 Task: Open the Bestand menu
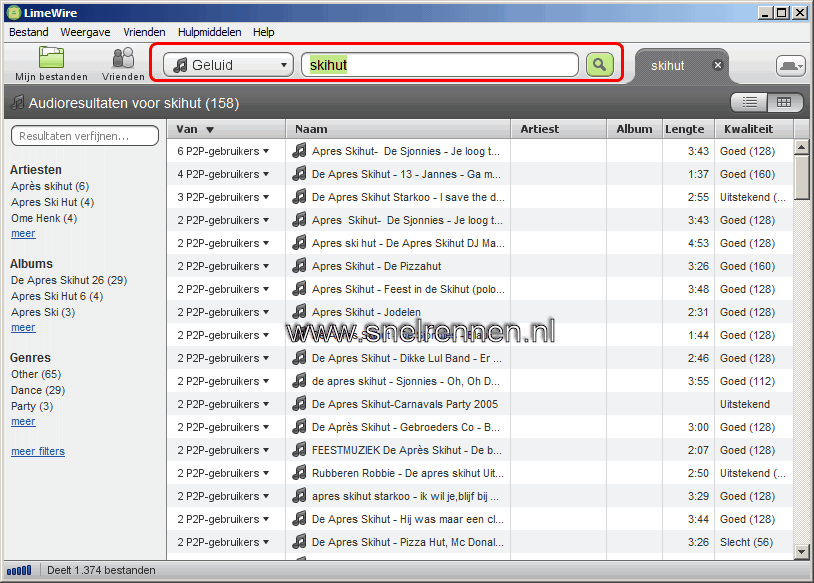pyautogui.click(x=29, y=32)
